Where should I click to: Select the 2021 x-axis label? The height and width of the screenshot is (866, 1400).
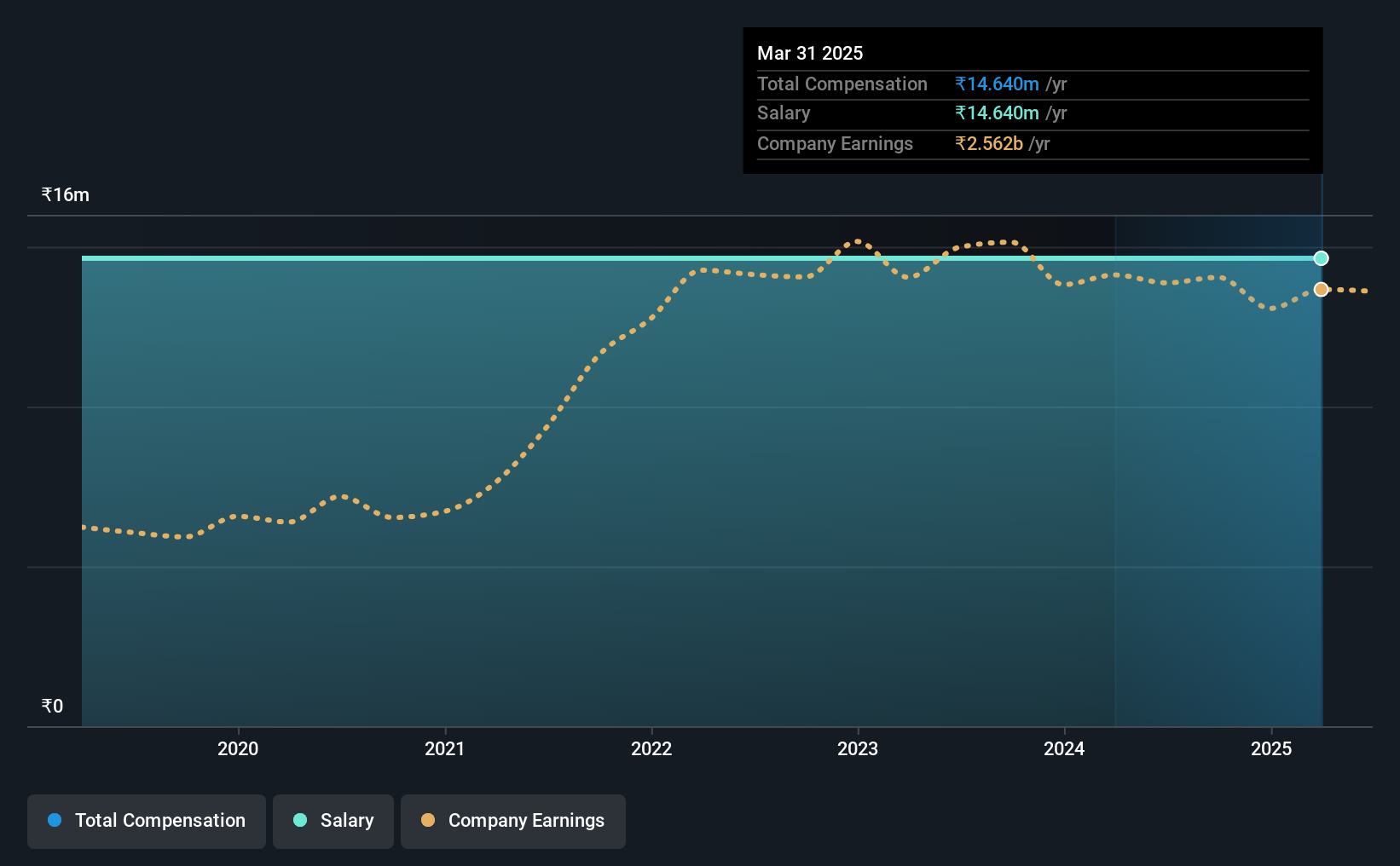[445, 748]
